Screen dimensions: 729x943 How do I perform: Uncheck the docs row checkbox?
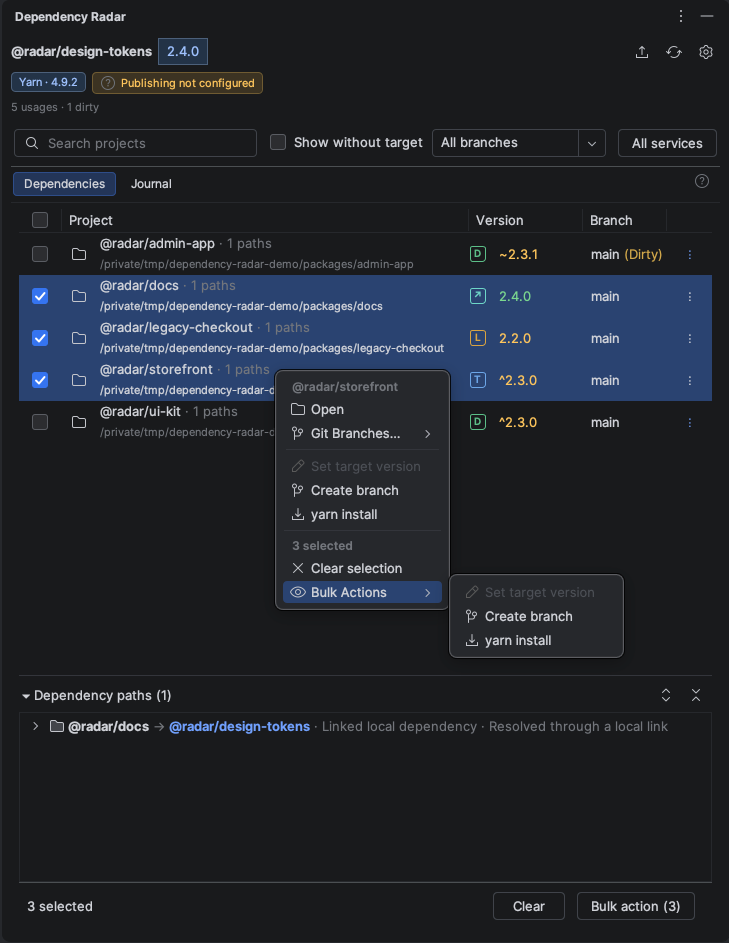tap(40, 296)
